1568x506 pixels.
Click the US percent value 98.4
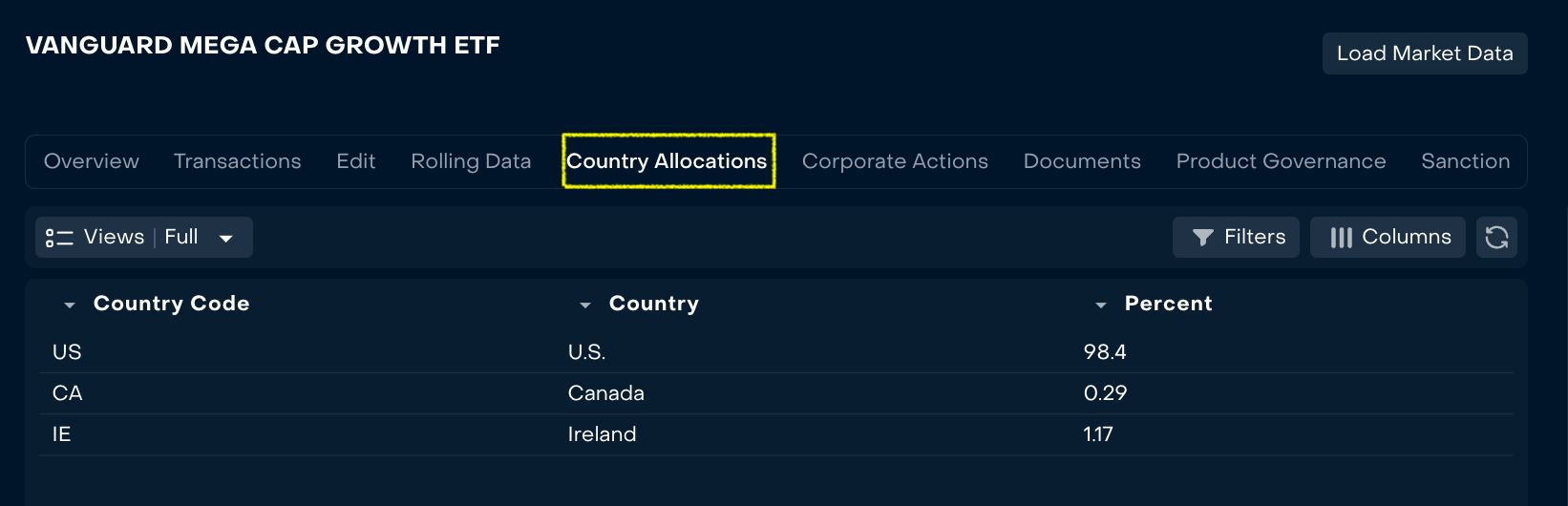[x=1105, y=352]
